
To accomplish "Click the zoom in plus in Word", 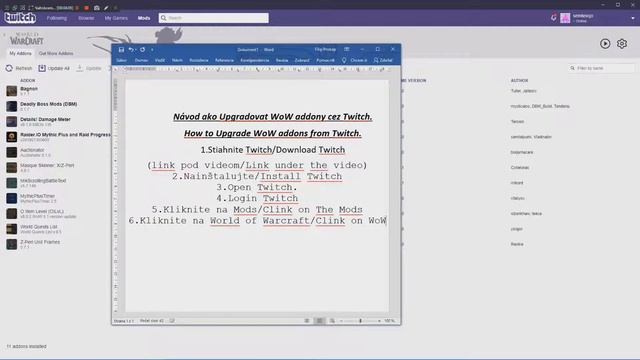I will [379, 321].
